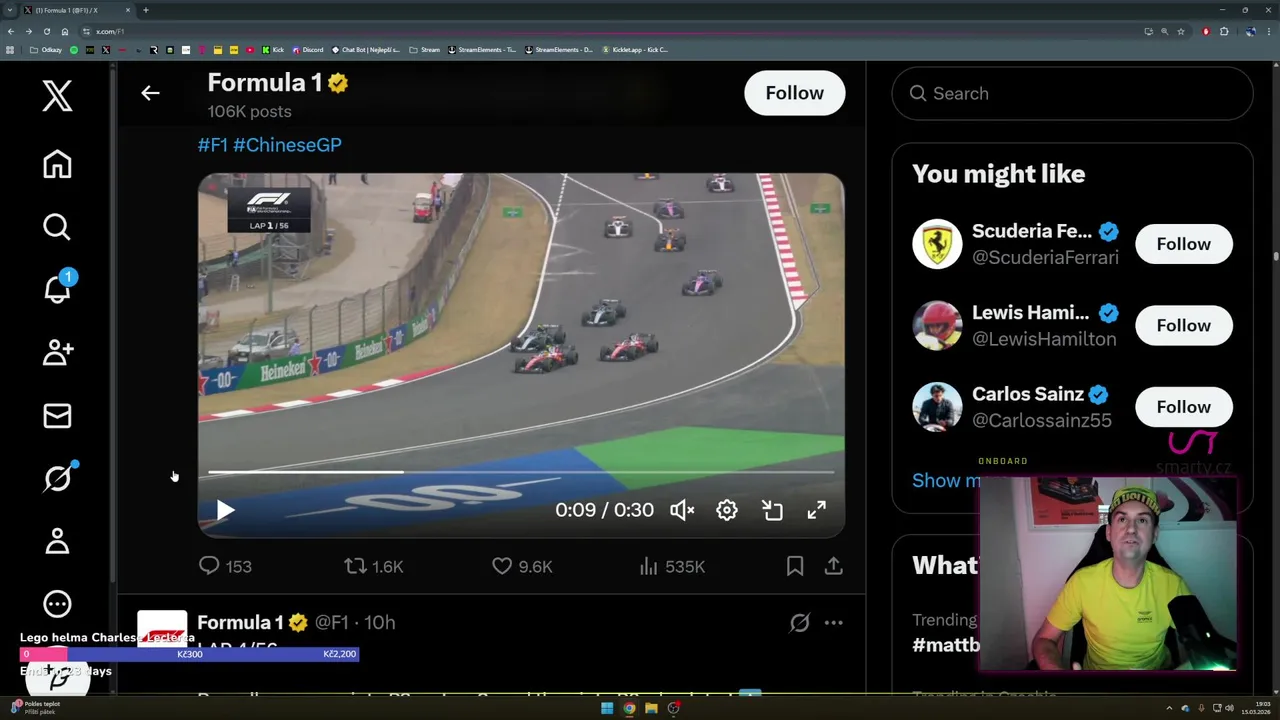Open the Grok icon in sidebar
Viewport: 1280px width, 720px height.
[x=57, y=479]
